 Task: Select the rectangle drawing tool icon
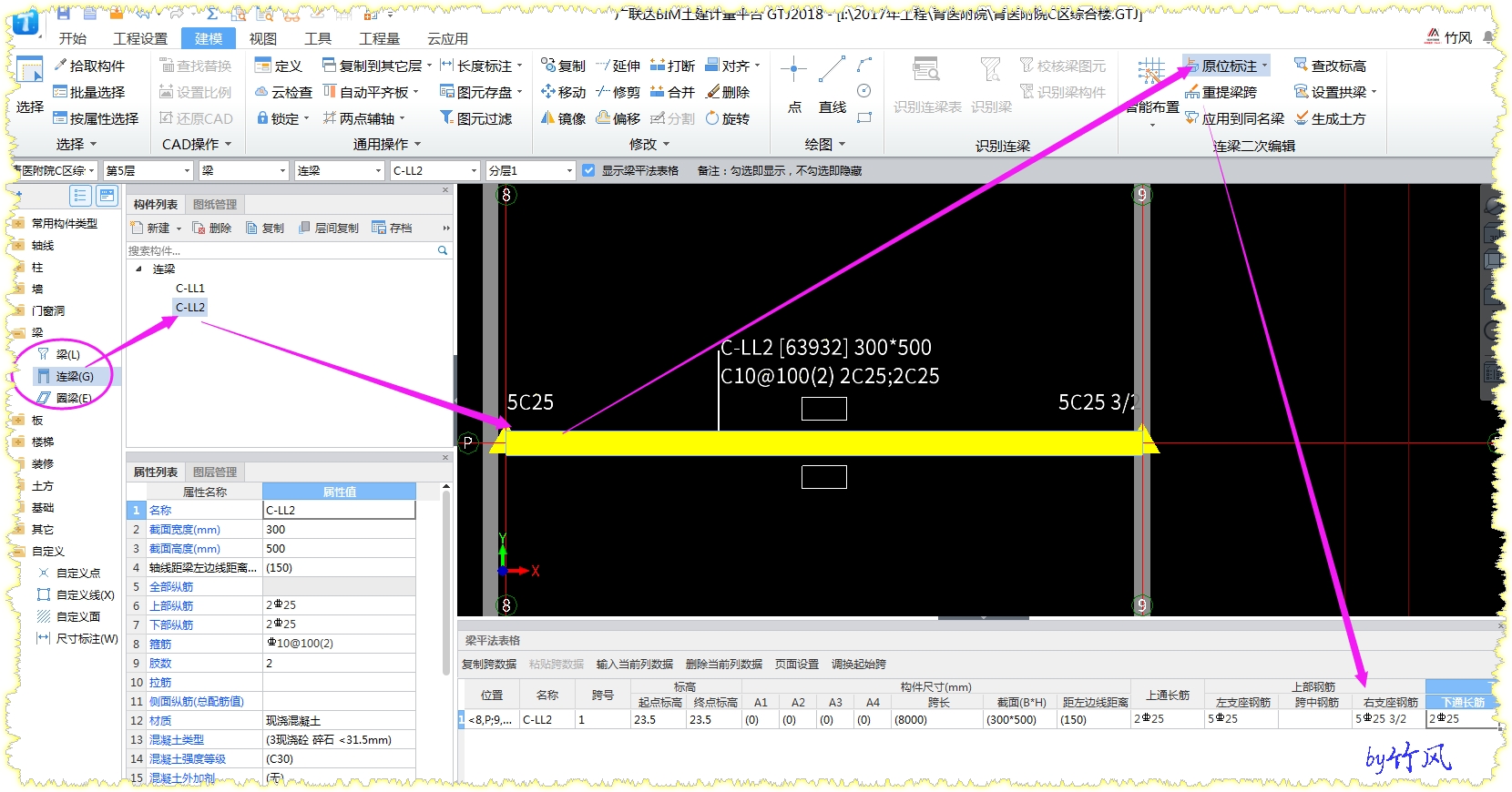[x=864, y=117]
